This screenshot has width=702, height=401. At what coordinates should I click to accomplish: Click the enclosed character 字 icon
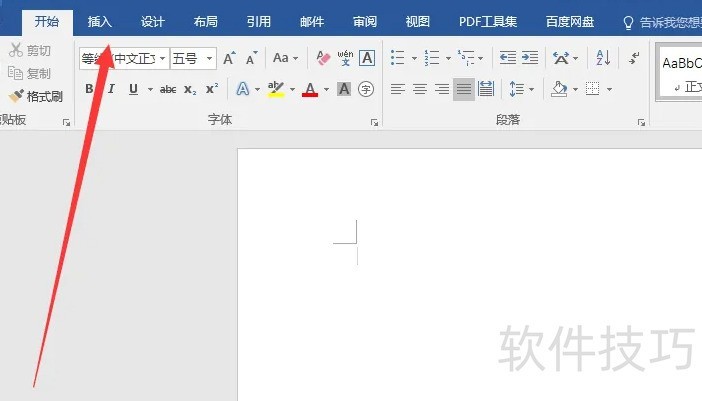pos(366,89)
